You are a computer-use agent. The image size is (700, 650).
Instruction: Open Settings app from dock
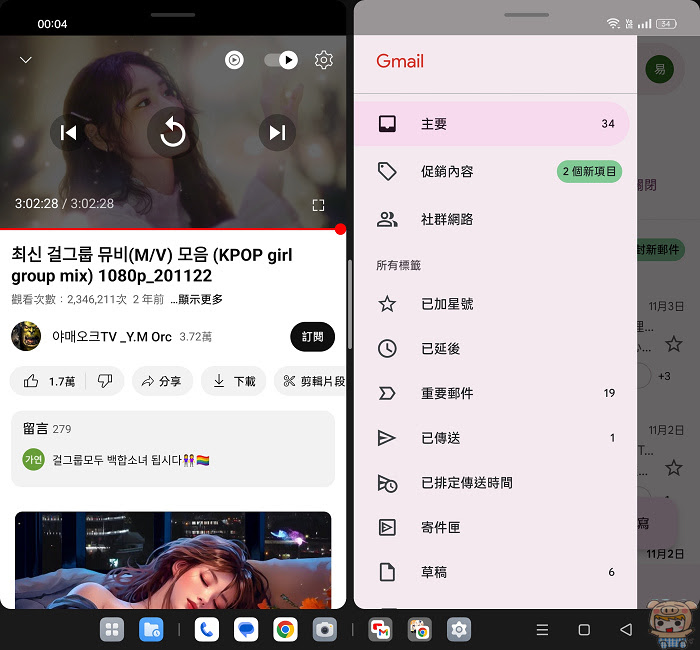click(x=459, y=629)
